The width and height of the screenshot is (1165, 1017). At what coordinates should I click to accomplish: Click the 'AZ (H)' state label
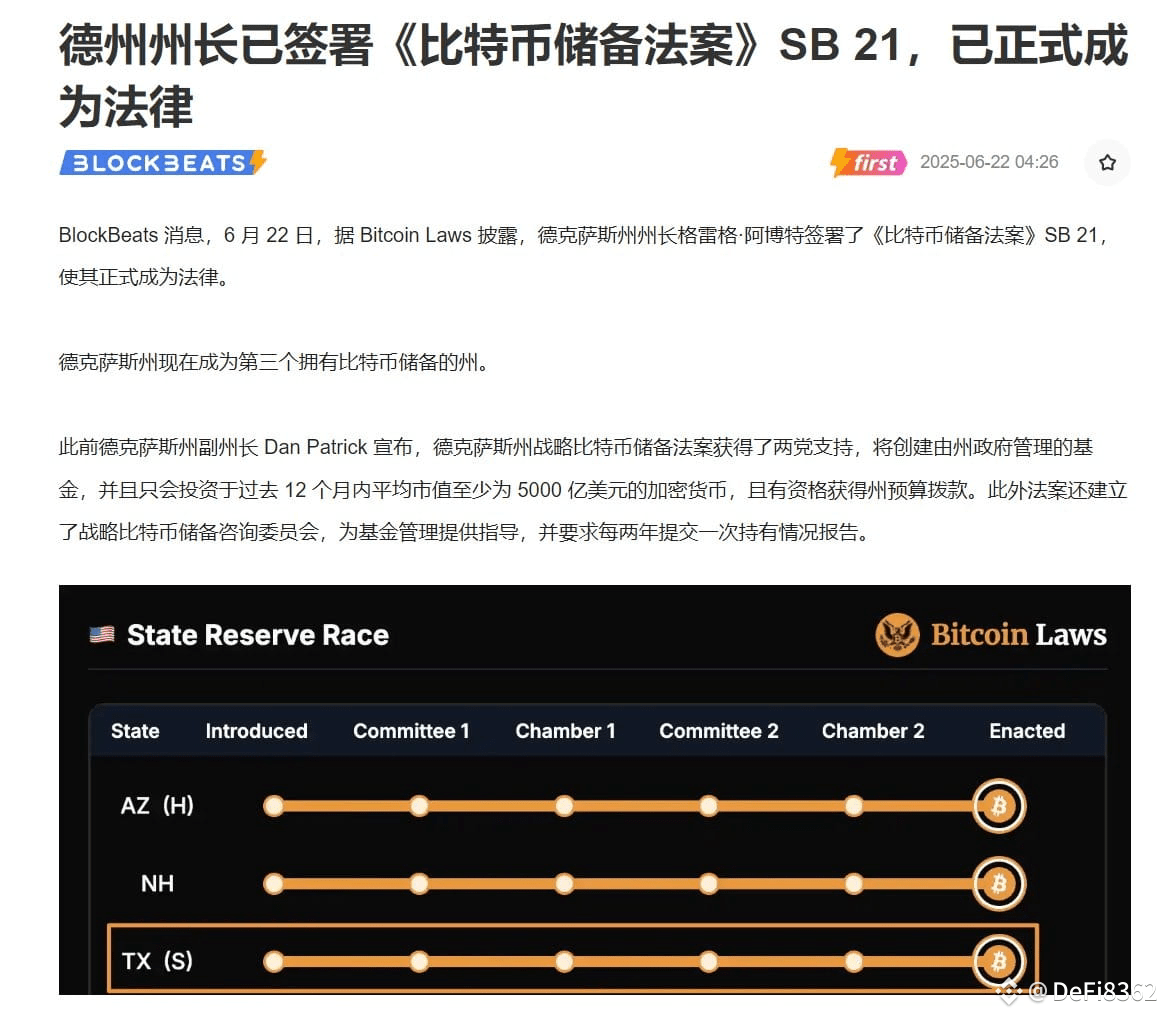pyautogui.click(x=157, y=805)
